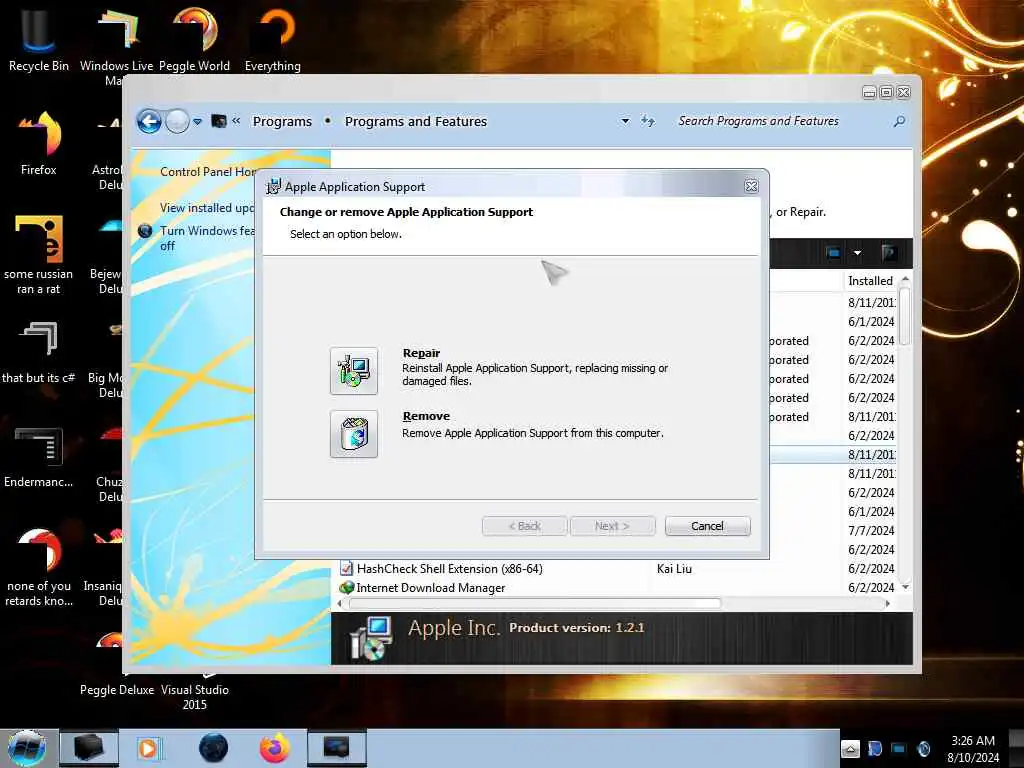Click the media player taskbar icon
This screenshot has height=768, width=1024.
click(148, 748)
